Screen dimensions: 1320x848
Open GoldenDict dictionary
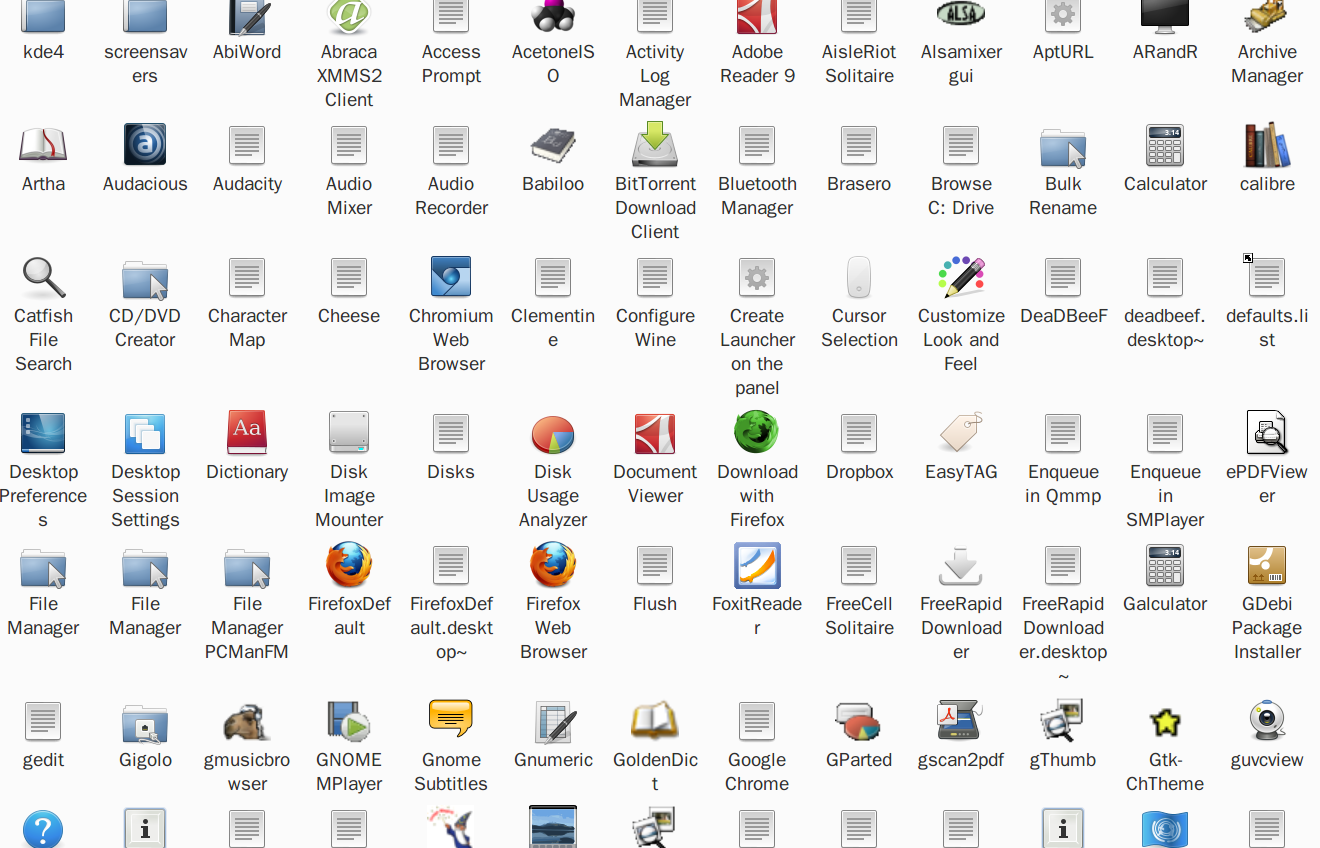(x=655, y=719)
